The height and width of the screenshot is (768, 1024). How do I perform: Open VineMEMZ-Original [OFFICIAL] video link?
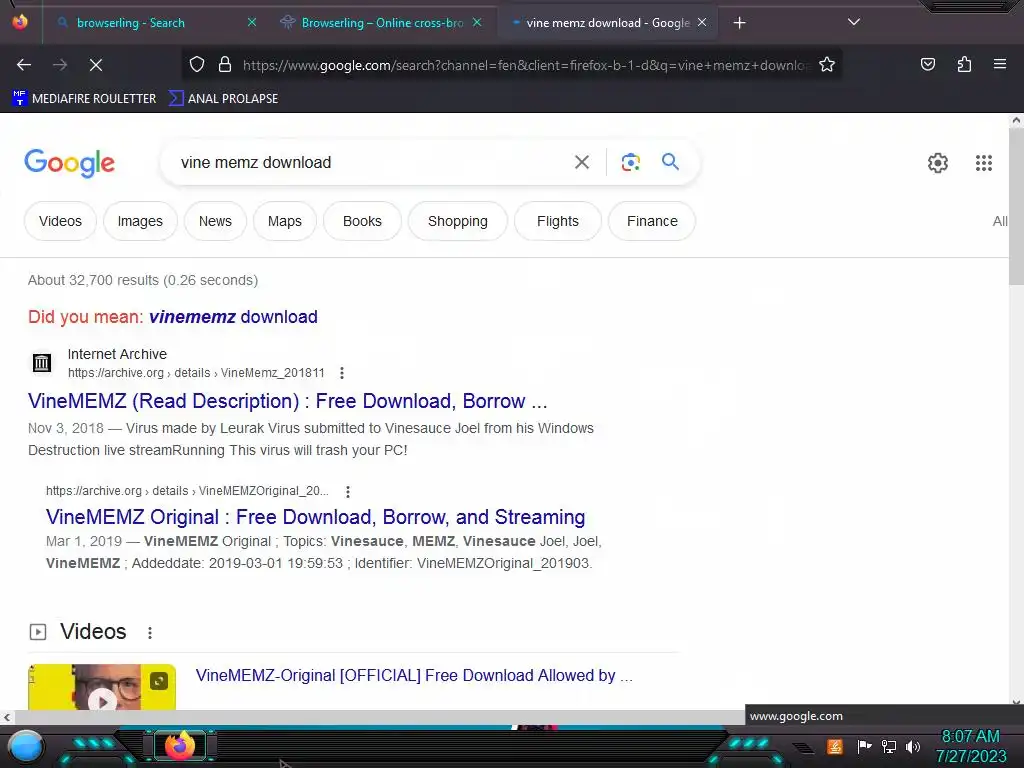pos(414,675)
